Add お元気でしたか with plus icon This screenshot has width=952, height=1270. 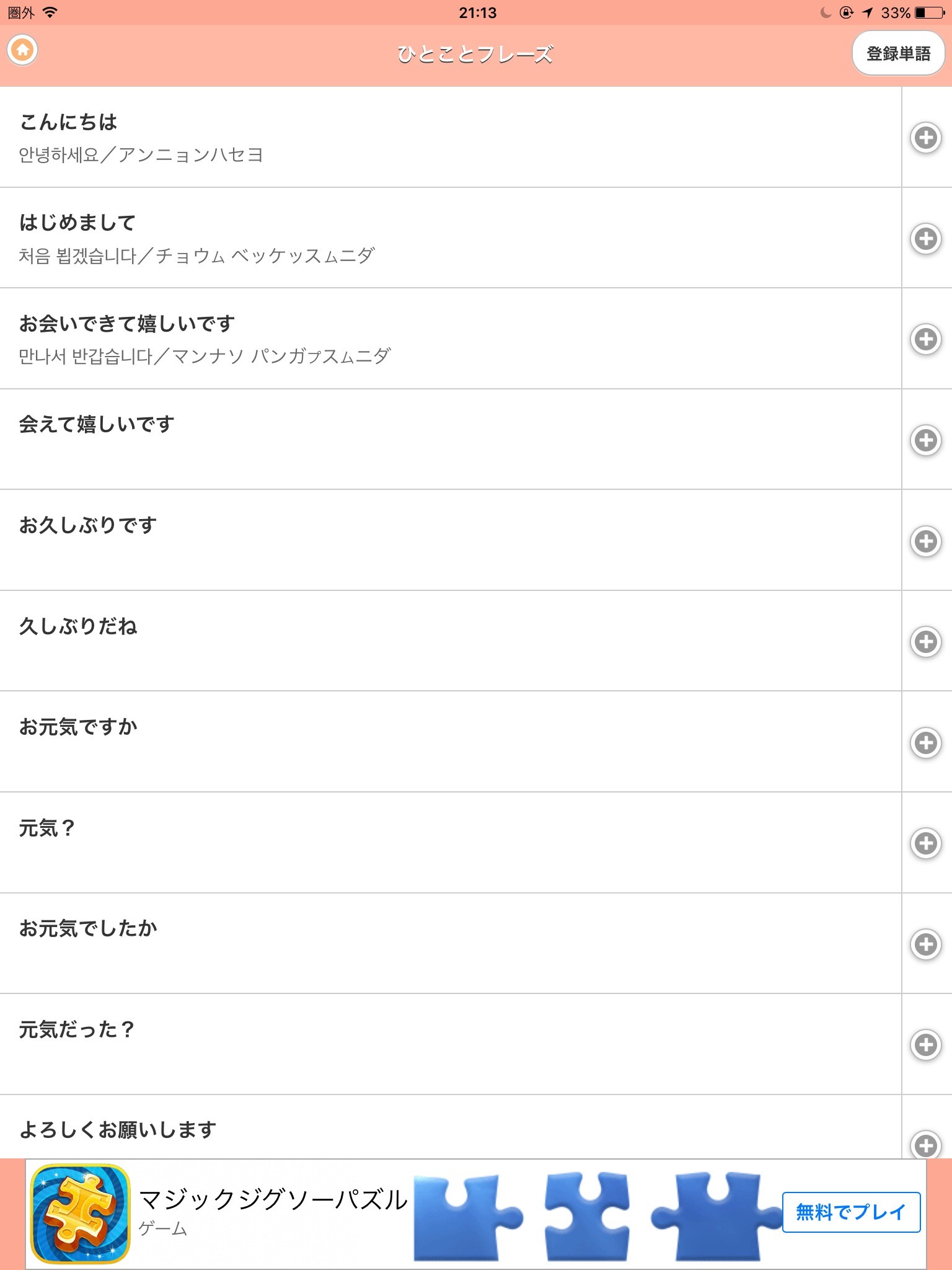tap(925, 944)
